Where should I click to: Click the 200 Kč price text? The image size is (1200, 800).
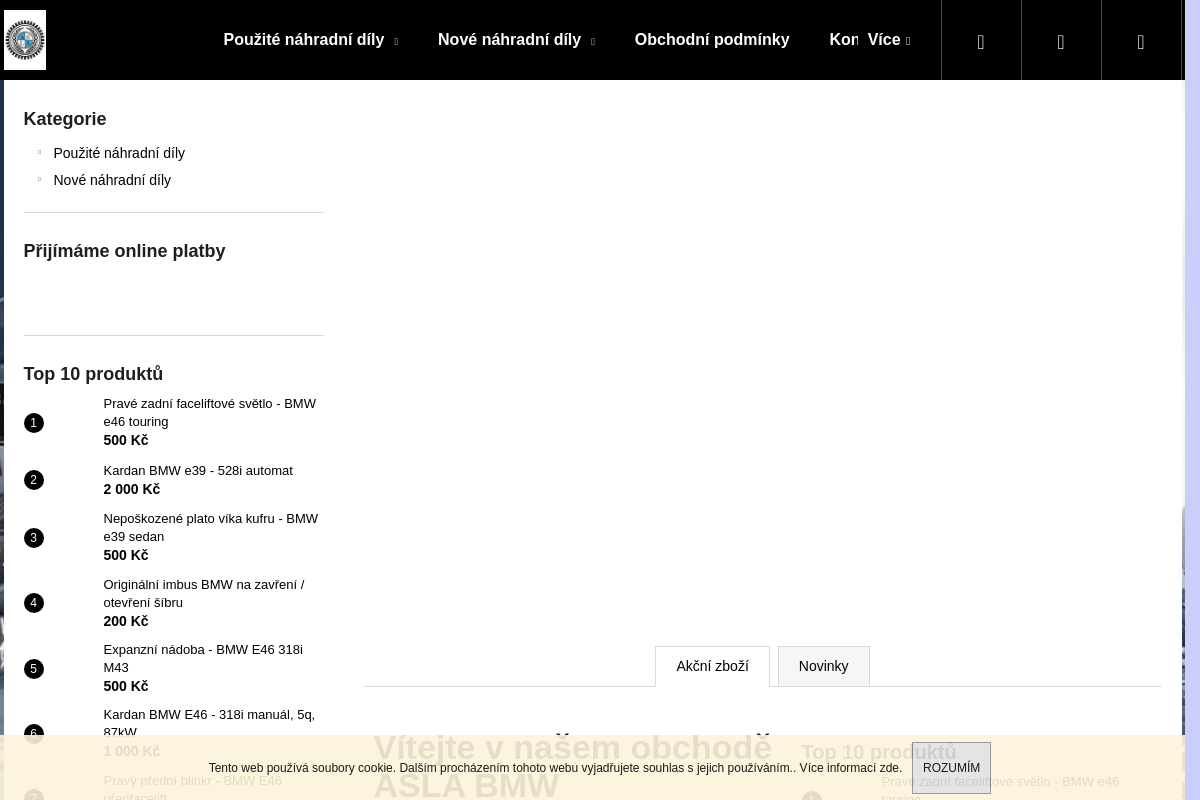click(125, 621)
